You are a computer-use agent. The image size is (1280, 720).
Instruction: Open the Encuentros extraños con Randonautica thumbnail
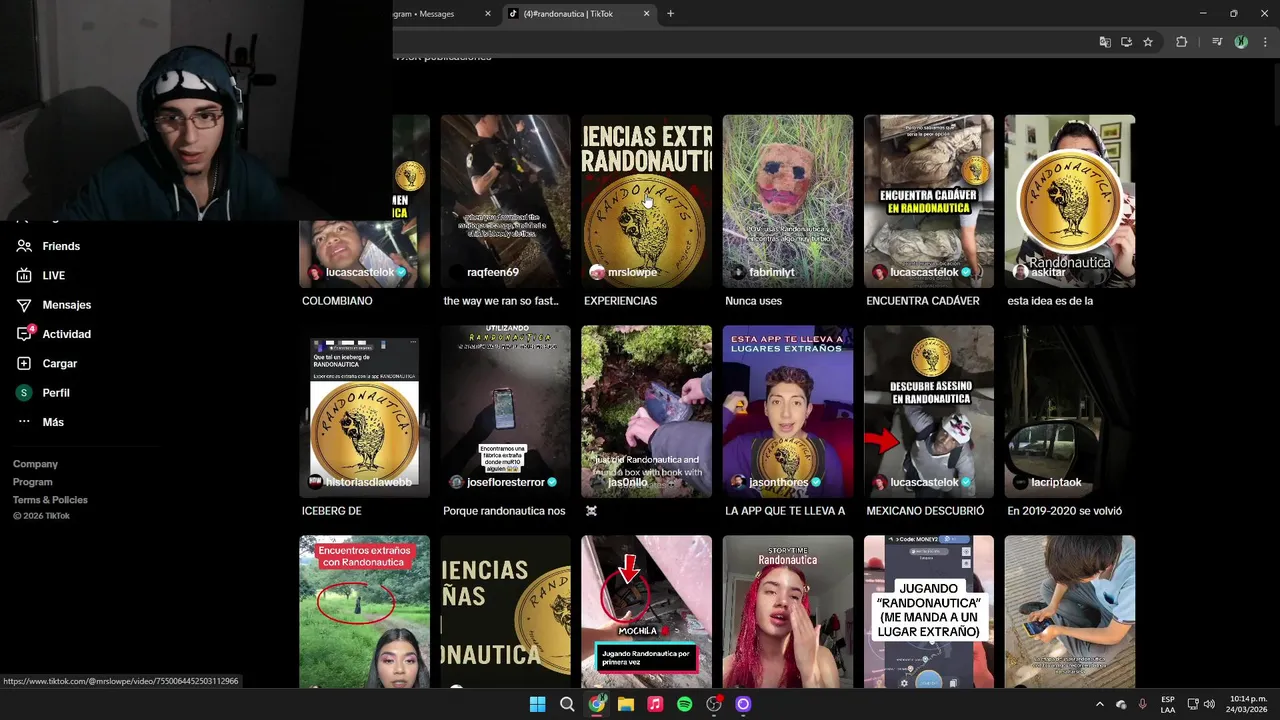pos(364,612)
